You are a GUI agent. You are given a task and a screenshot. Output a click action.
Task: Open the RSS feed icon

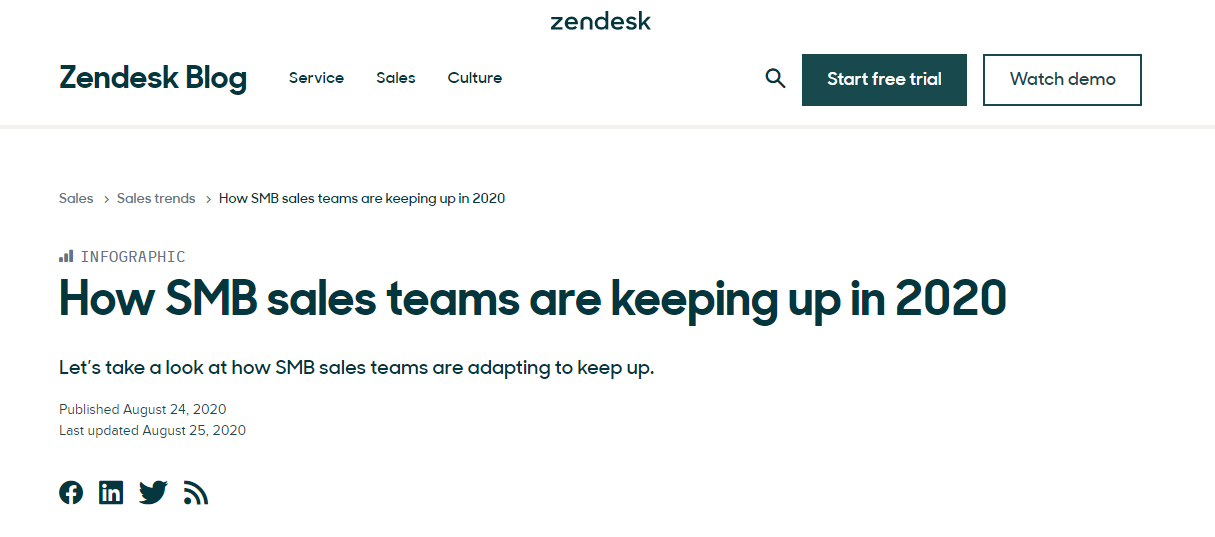pos(196,493)
